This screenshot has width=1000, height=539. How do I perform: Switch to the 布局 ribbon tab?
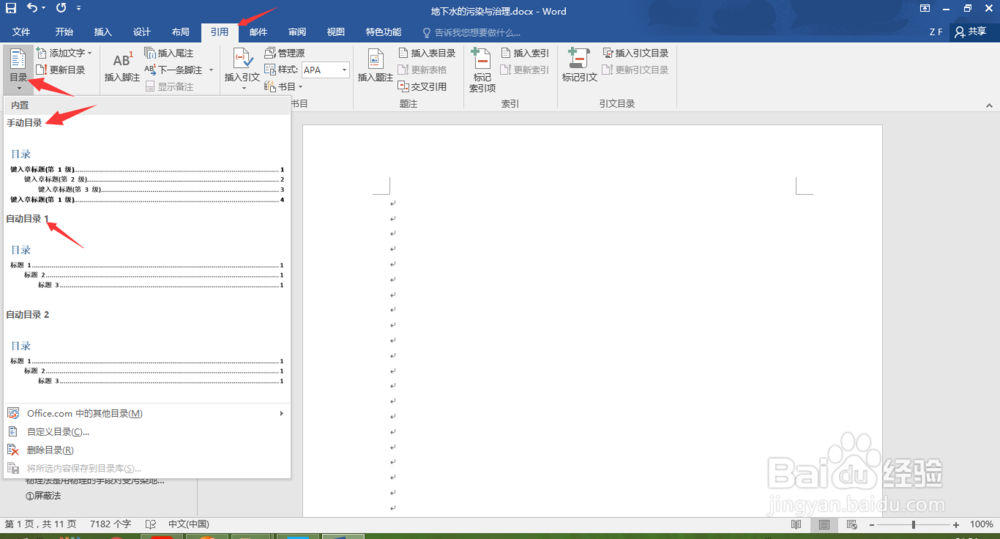coord(180,32)
